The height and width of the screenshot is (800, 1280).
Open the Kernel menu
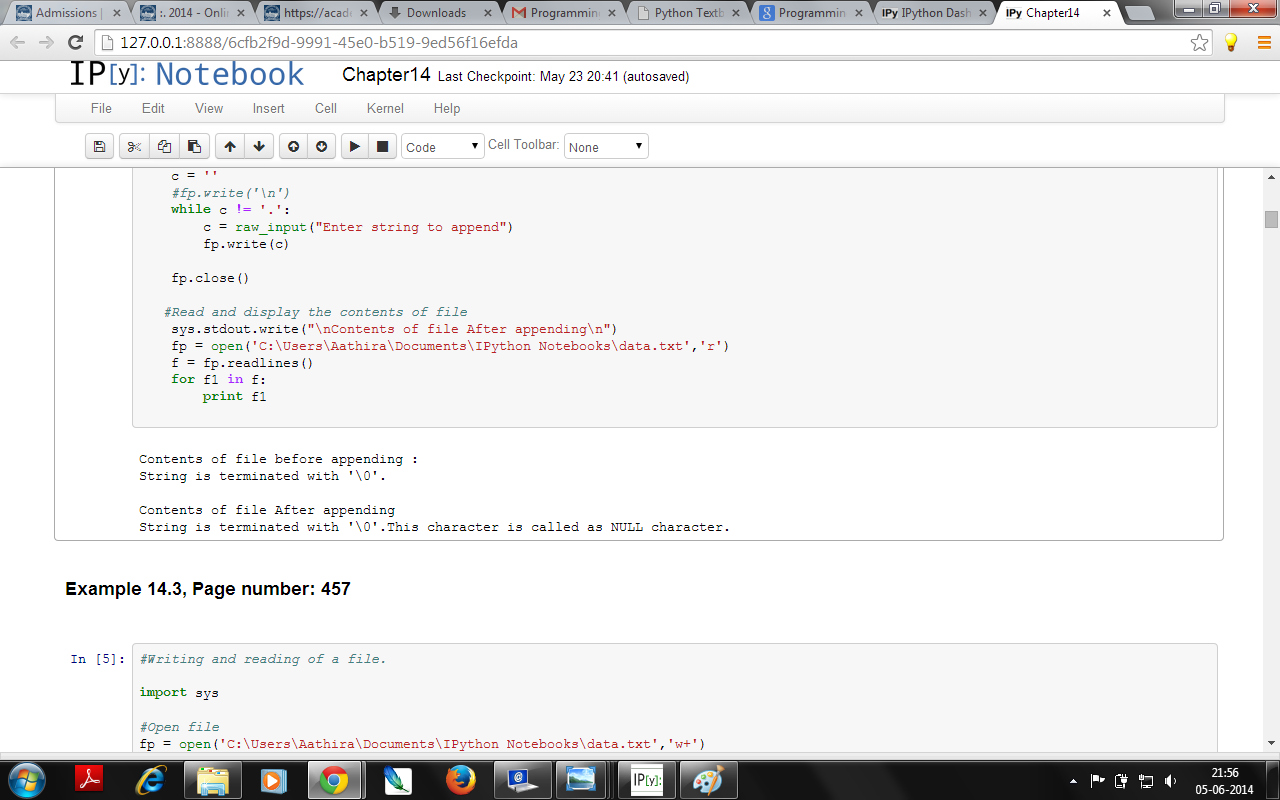pos(385,108)
